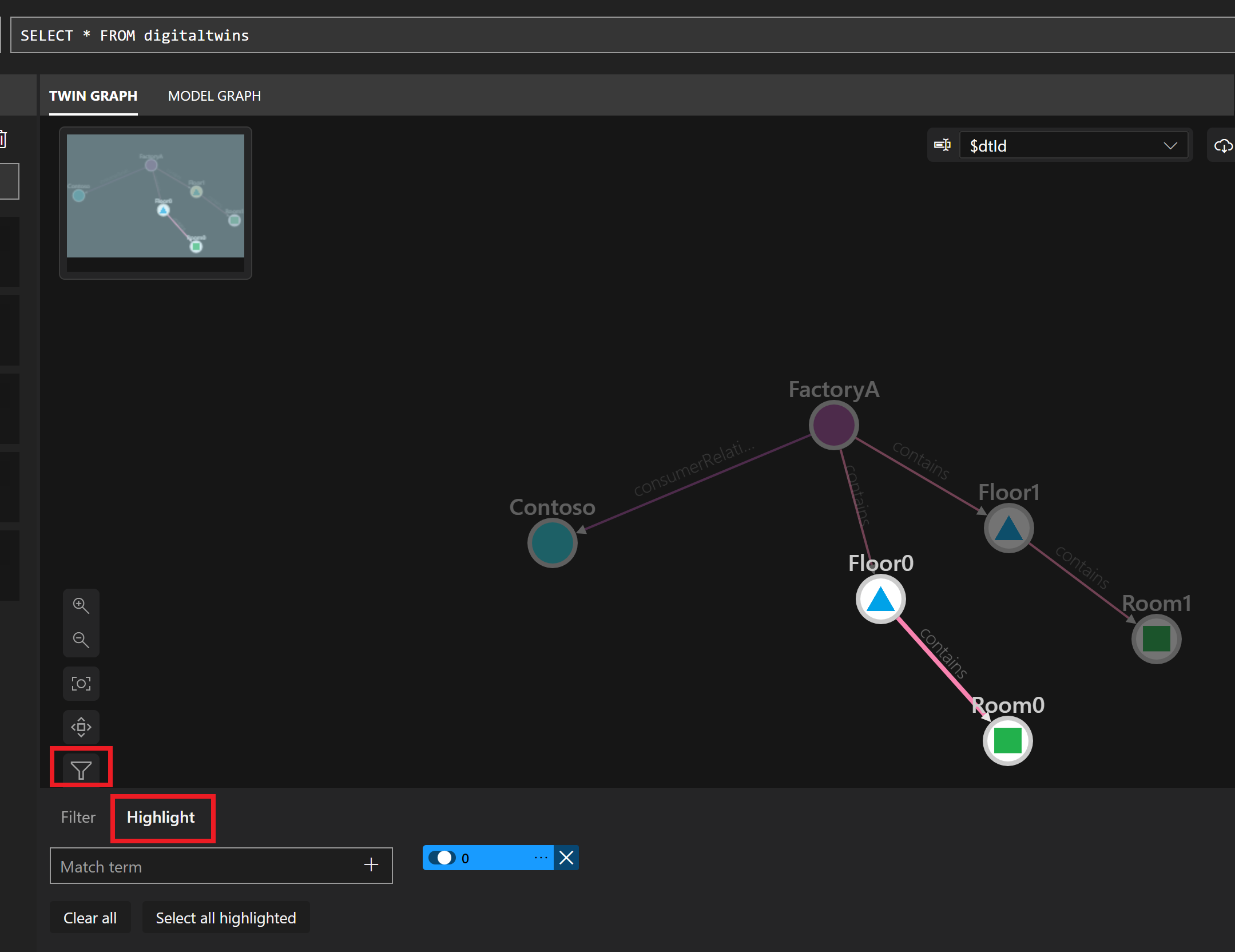Open the $dtId dropdown
Screen dimensions: 1235x952
point(1073,146)
